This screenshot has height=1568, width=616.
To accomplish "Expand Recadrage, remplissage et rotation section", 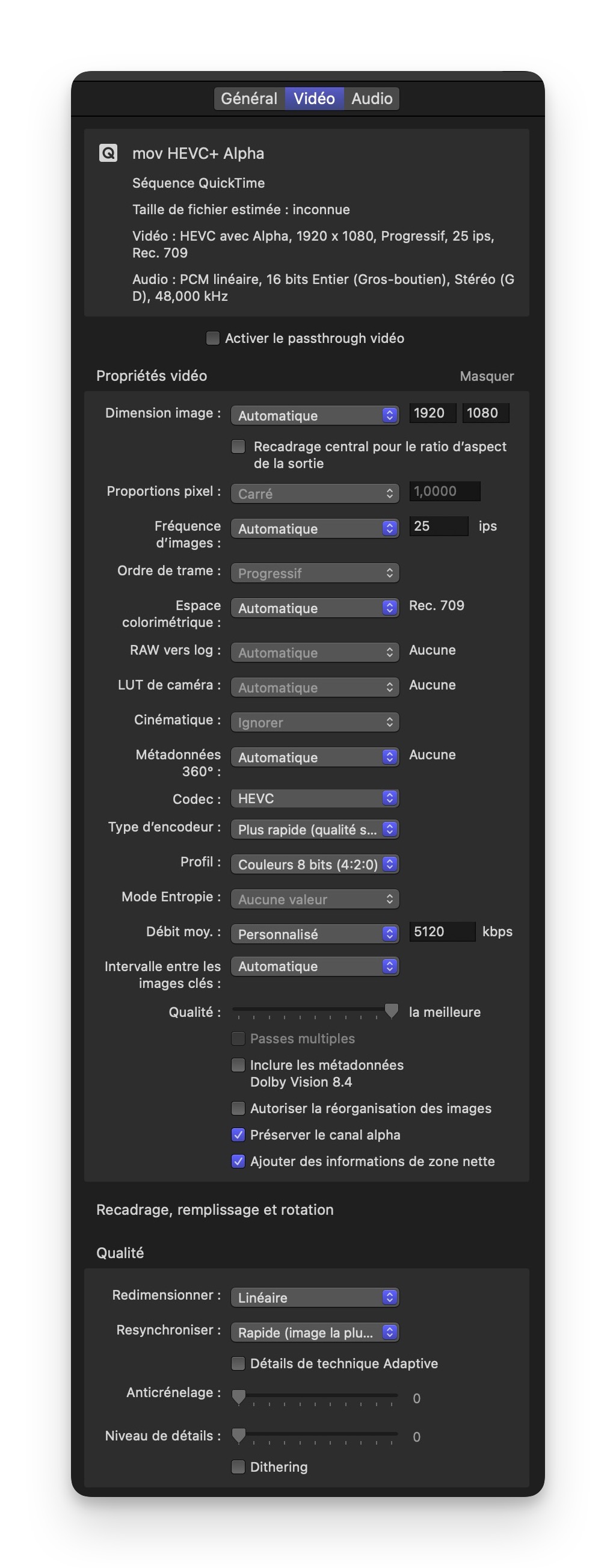I will 215,1209.
